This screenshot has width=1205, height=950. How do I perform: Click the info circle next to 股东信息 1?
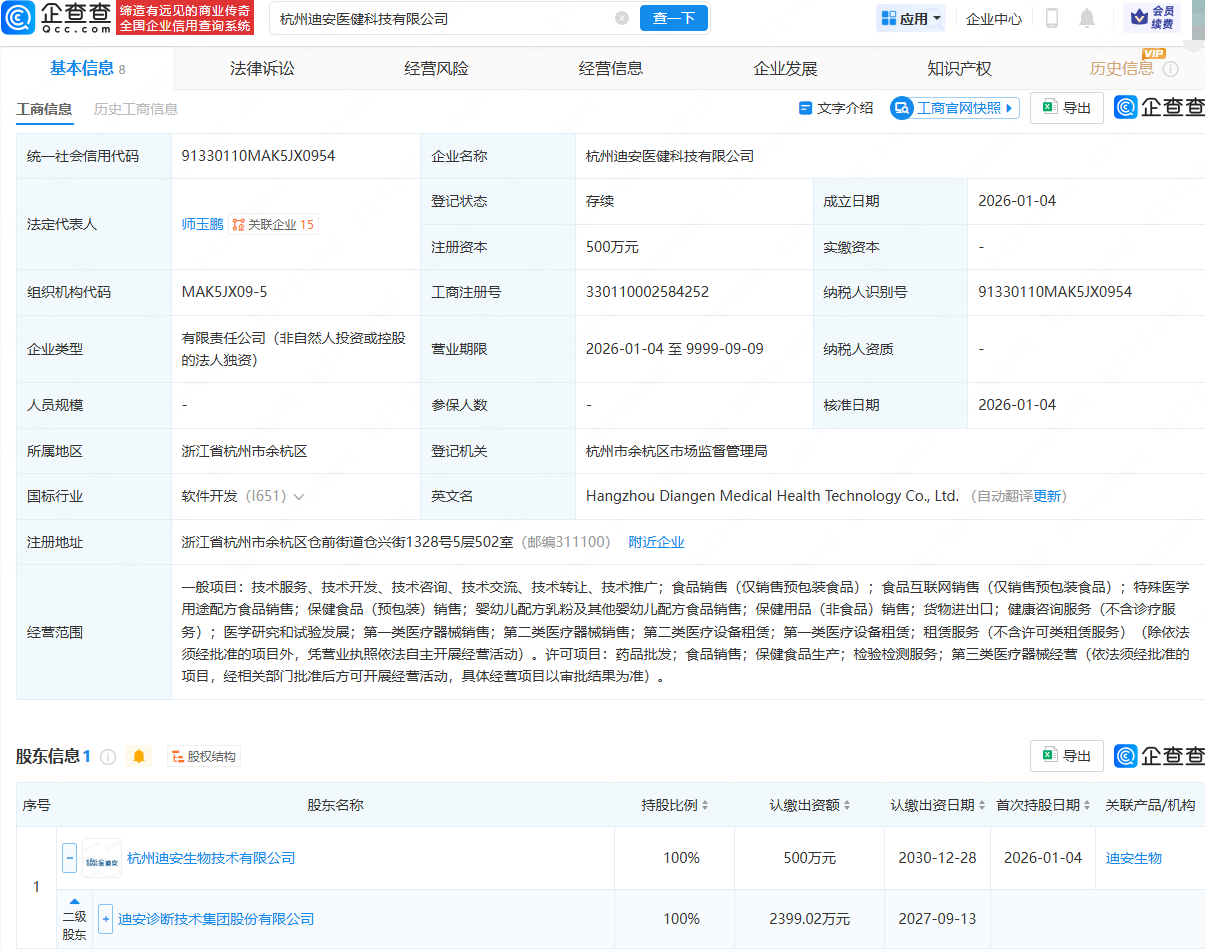(x=110, y=757)
